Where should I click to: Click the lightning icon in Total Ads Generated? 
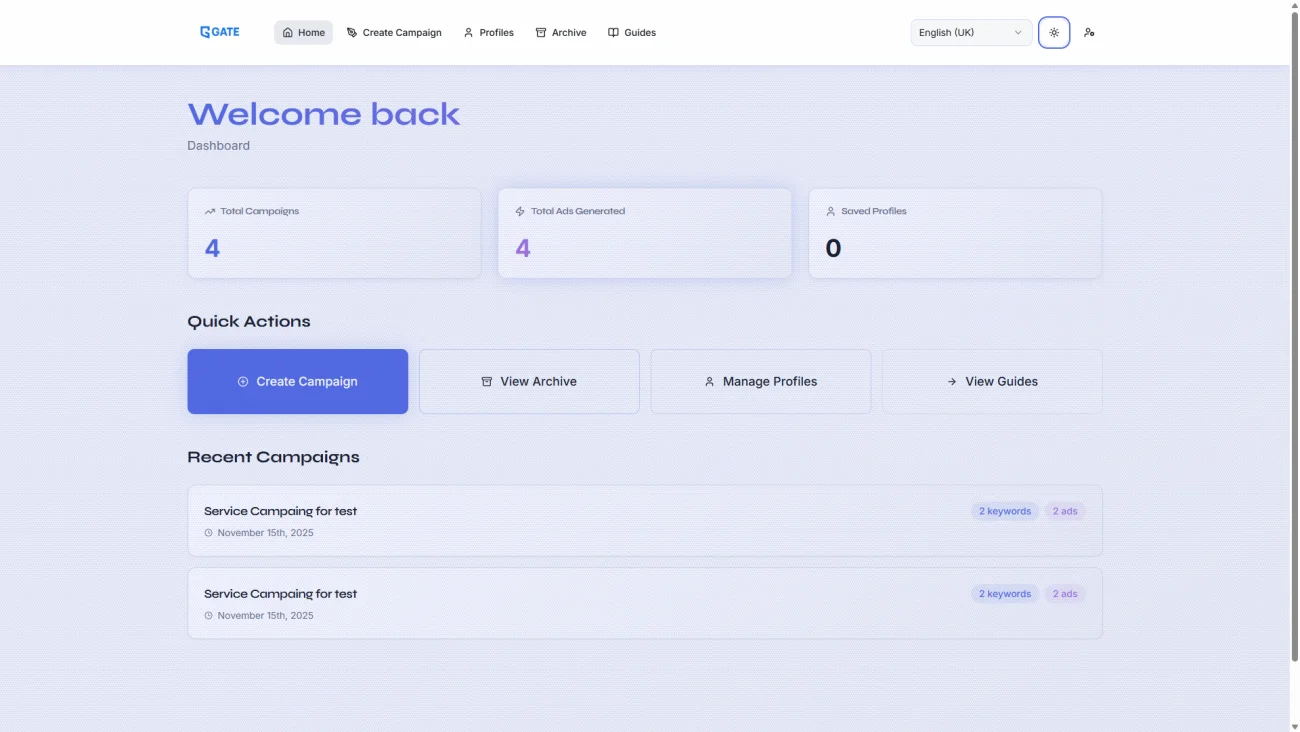520,212
